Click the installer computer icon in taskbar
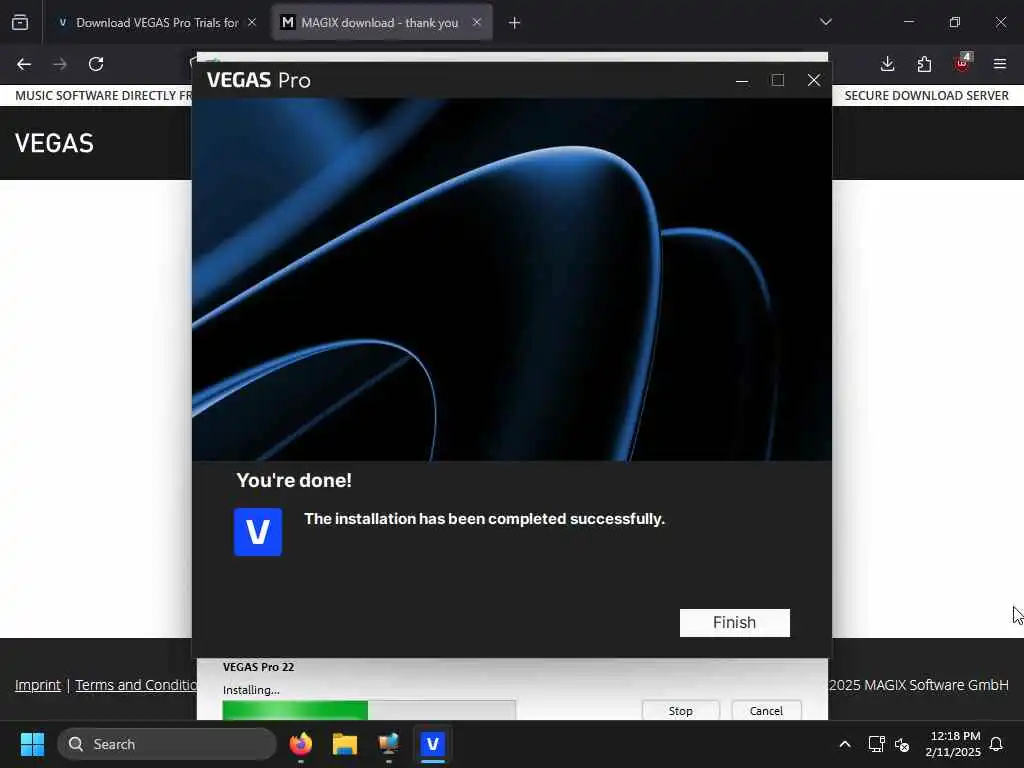The width and height of the screenshot is (1024, 768). coord(389,744)
